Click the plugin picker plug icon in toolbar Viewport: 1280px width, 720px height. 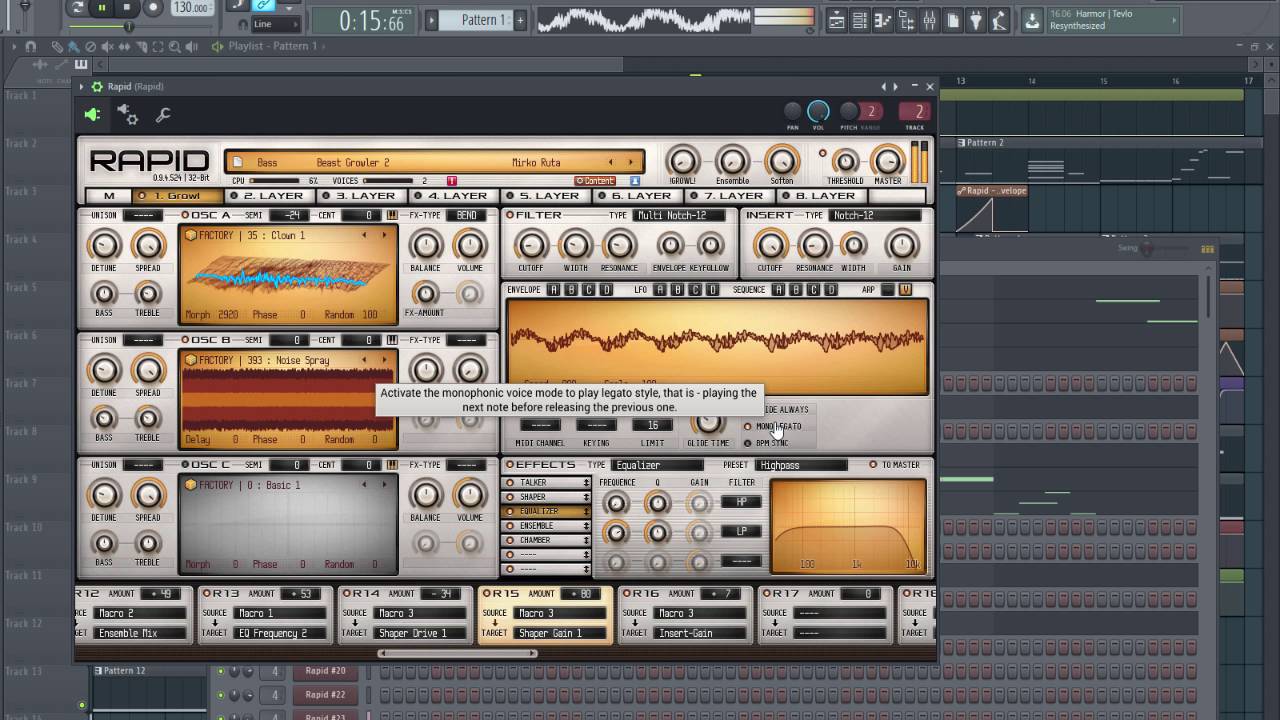(x=975, y=20)
